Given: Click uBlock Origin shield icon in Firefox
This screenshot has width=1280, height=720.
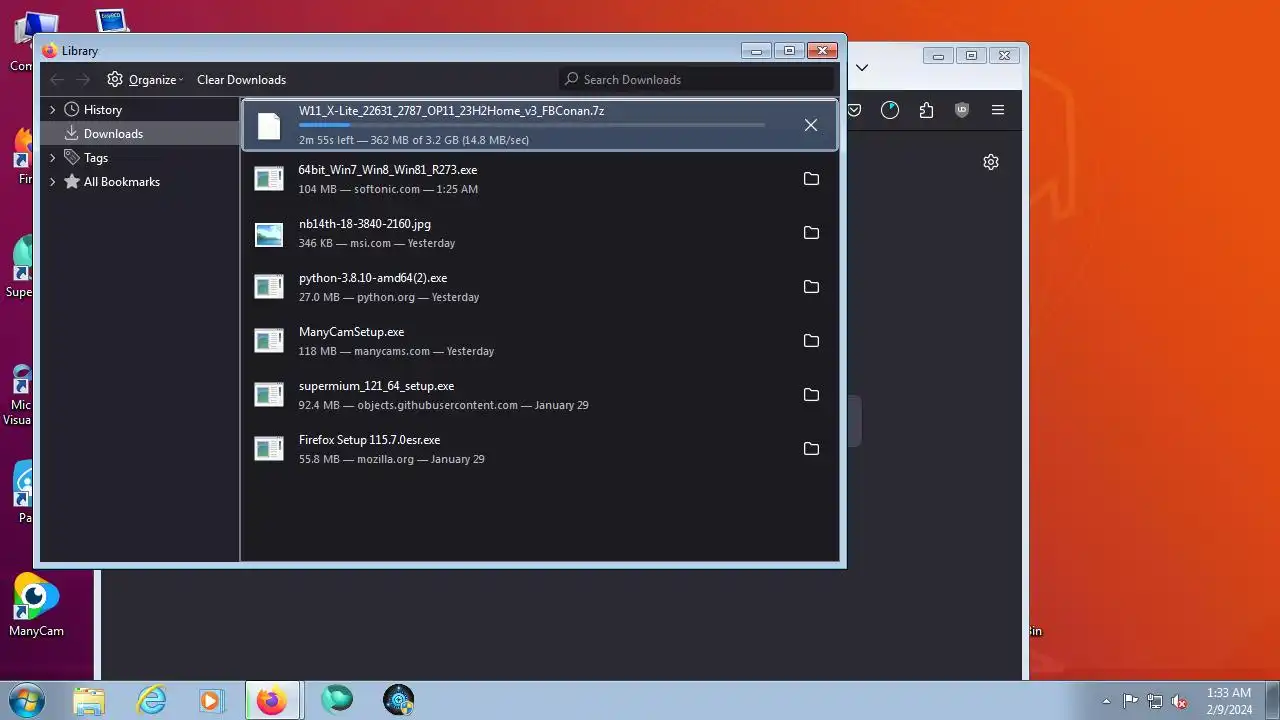Looking at the screenshot, I should pos(962,110).
